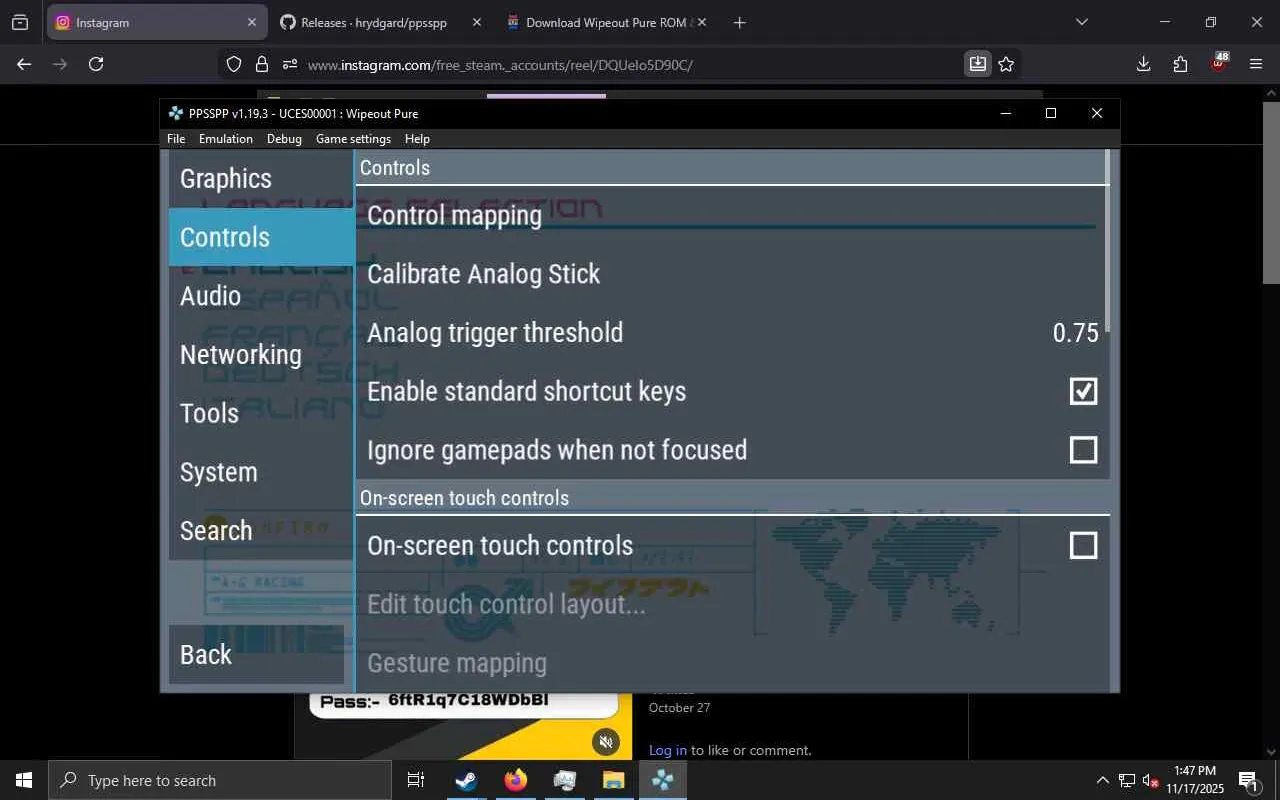Open Gesture mapping

tap(732, 663)
